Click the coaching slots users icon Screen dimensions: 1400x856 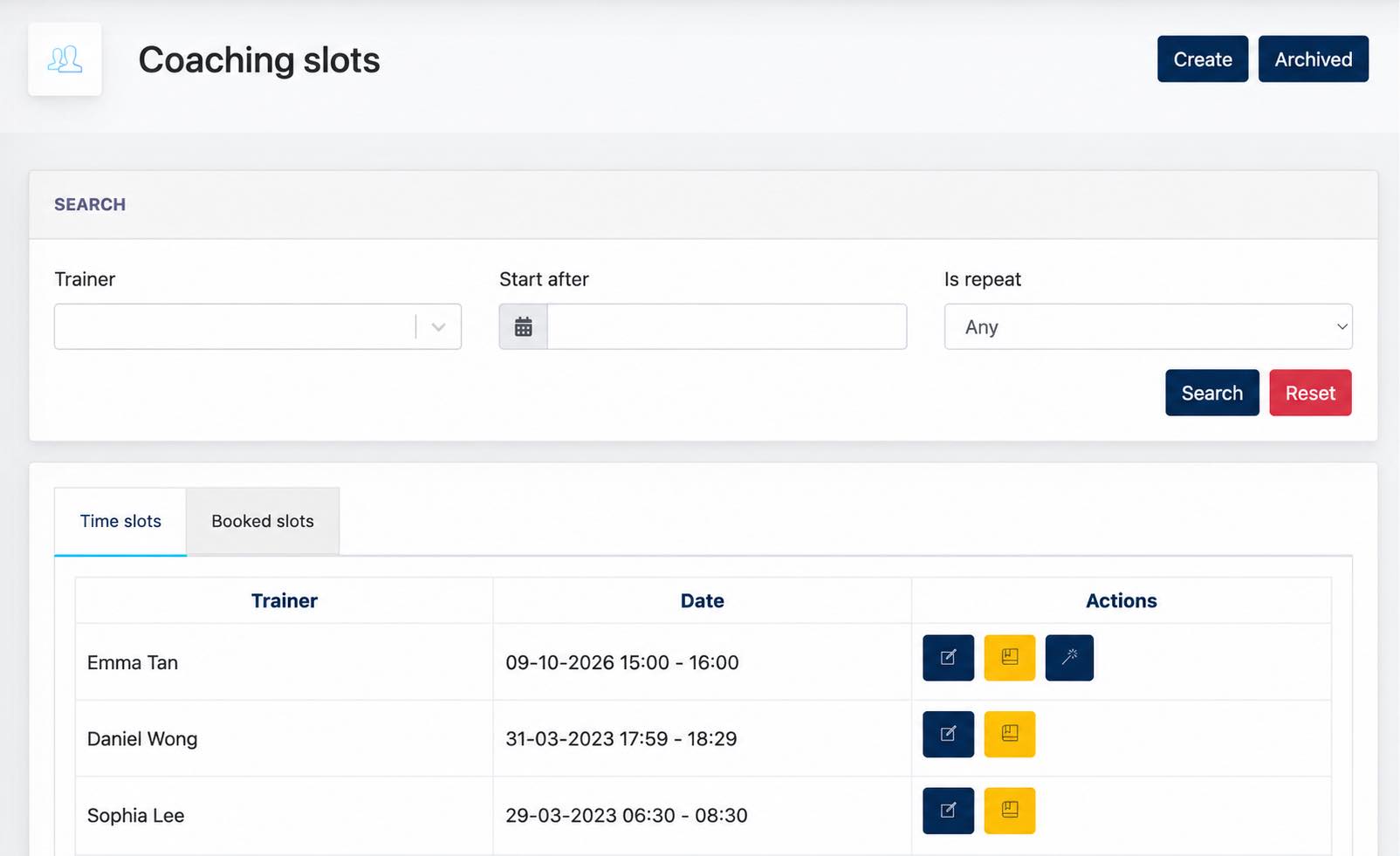point(65,59)
